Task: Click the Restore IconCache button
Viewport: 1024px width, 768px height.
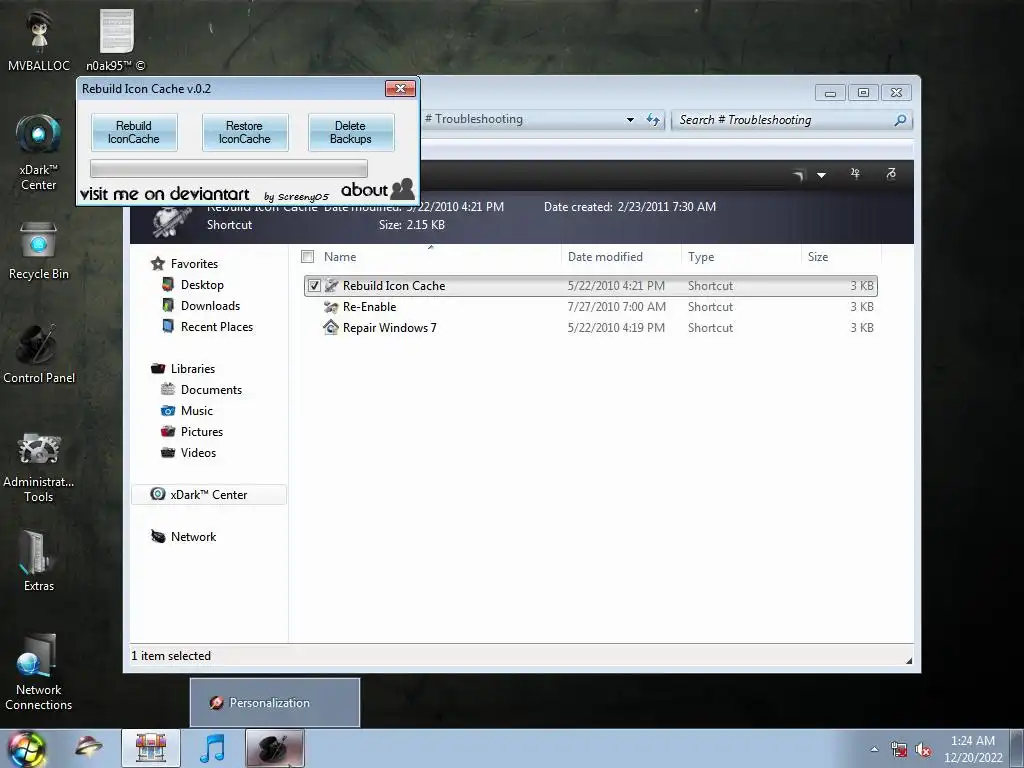Action: (245, 133)
